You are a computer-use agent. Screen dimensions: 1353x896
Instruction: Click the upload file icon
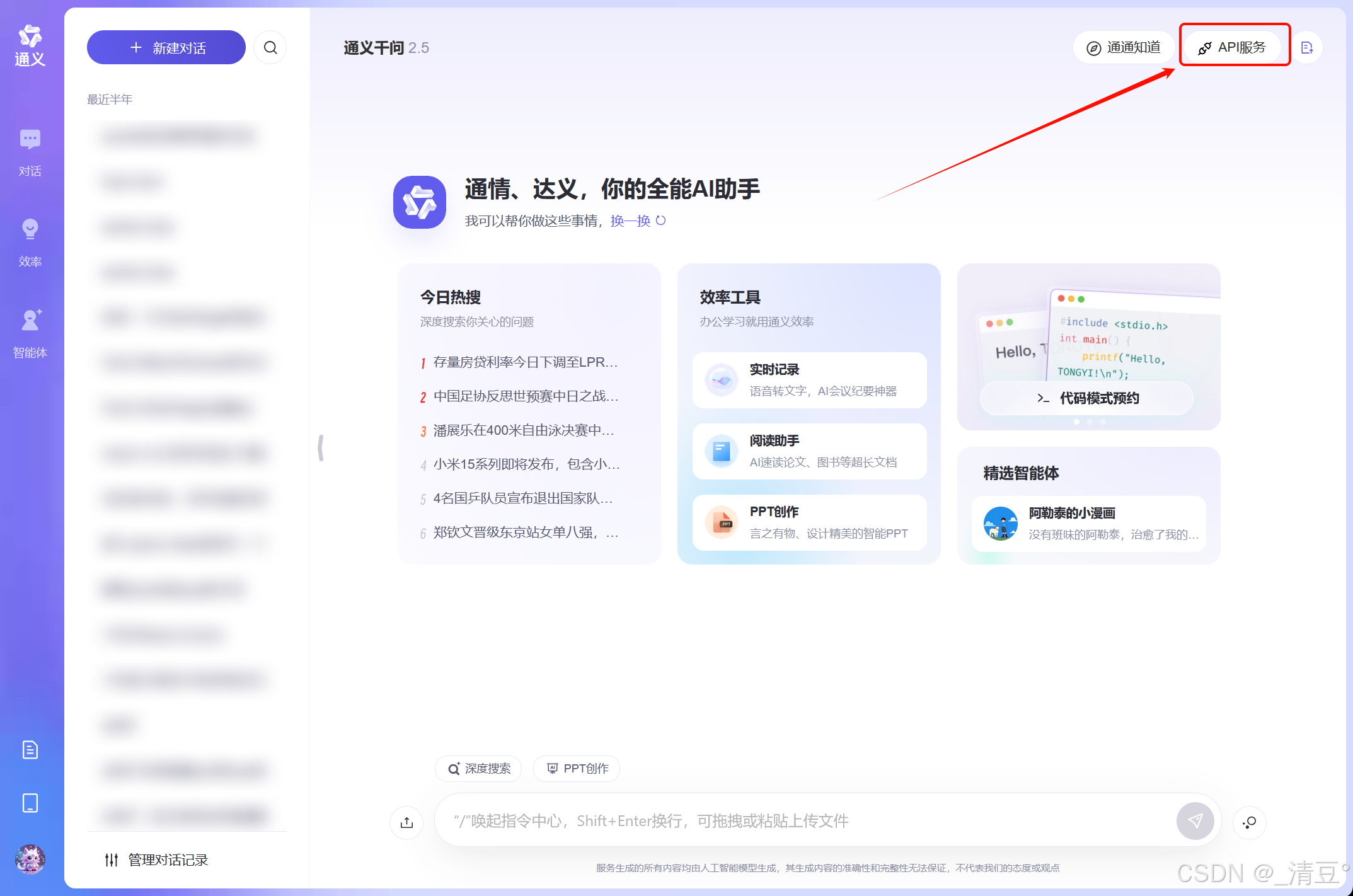pyautogui.click(x=406, y=822)
